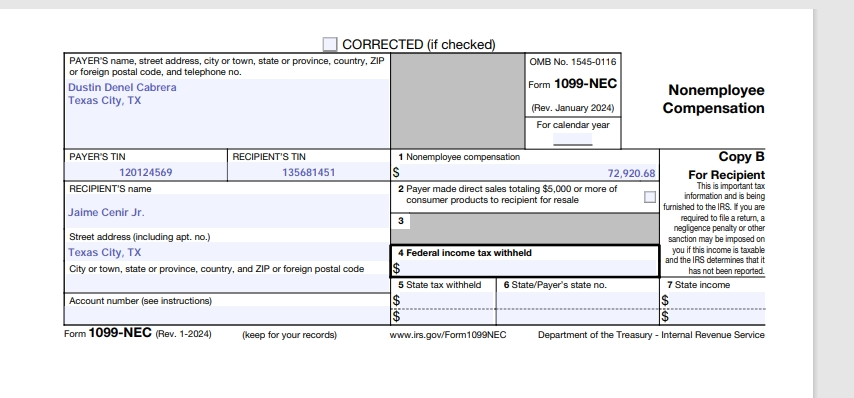The image size is (854, 398).
Task: Click the empty city, state, ZIP field
Action: [x=227, y=283]
